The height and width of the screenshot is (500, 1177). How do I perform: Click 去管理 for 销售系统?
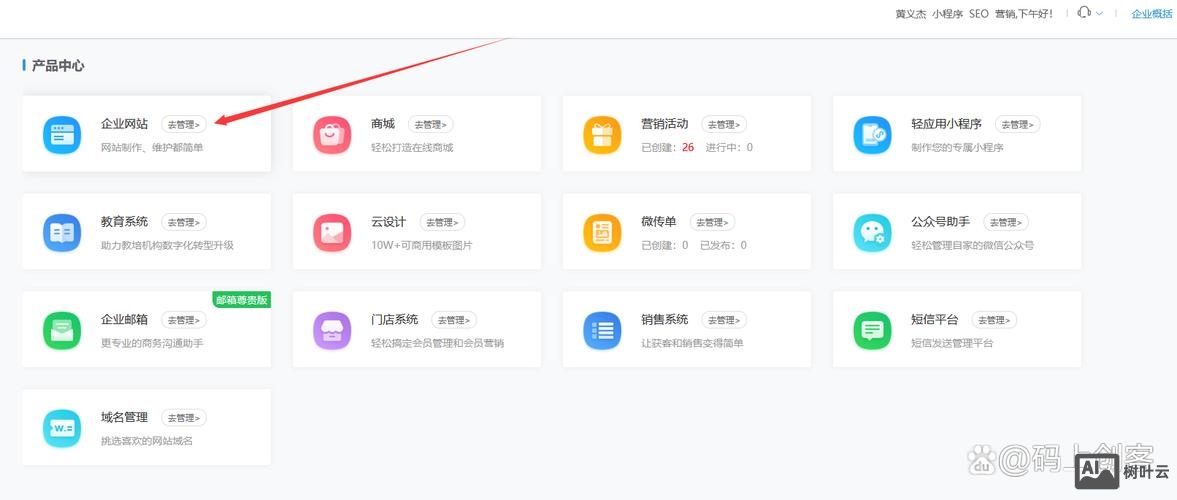724,320
